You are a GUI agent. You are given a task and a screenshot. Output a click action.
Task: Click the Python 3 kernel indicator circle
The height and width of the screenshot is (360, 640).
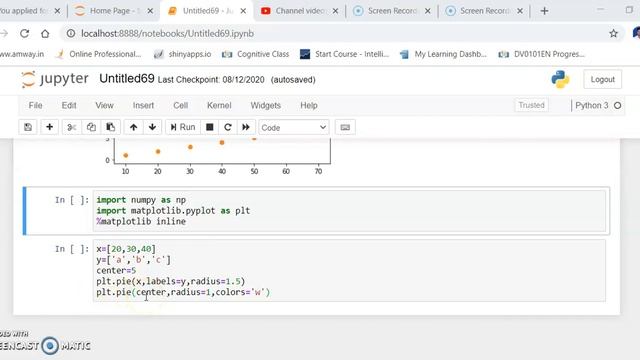[x=618, y=105]
